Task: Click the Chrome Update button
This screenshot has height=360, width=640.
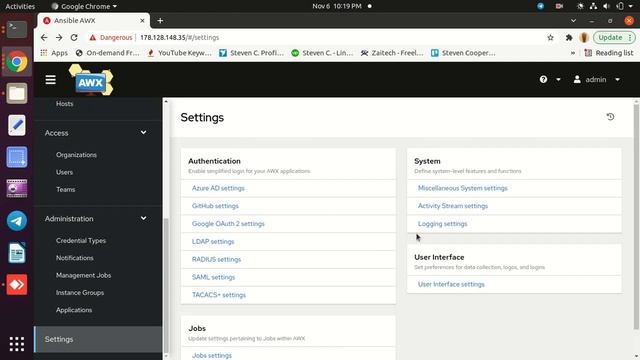Action: coord(614,38)
